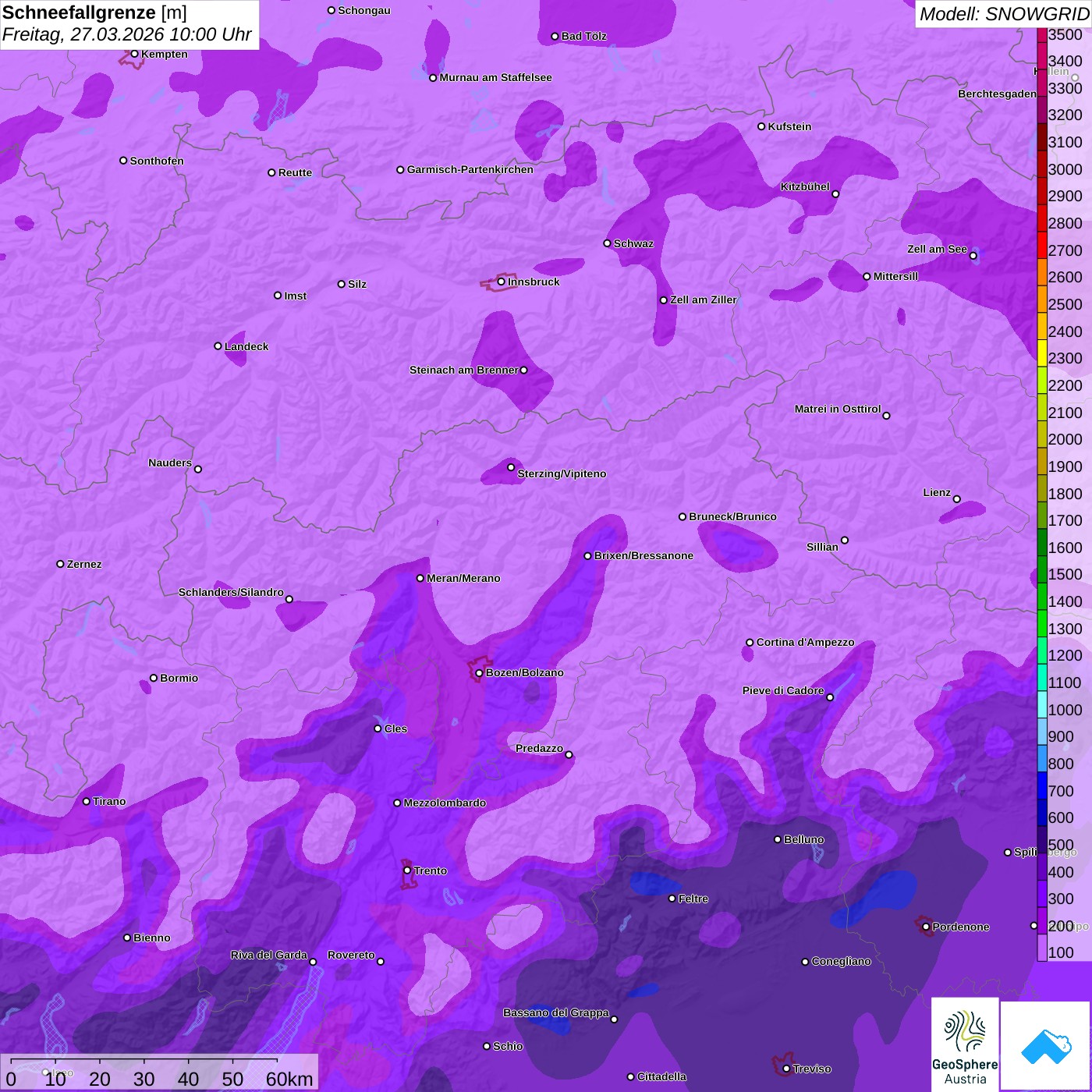The image size is (1092, 1092).
Task: Click the Cles label
Action: click(395, 729)
